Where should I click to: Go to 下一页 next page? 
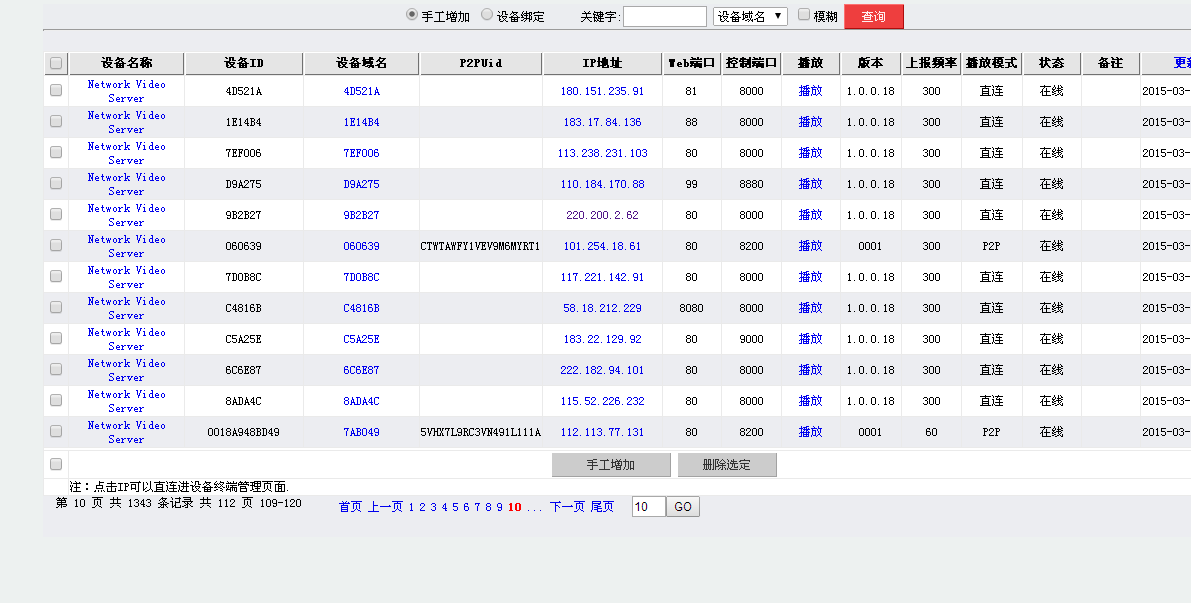pyautogui.click(x=567, y=507)
